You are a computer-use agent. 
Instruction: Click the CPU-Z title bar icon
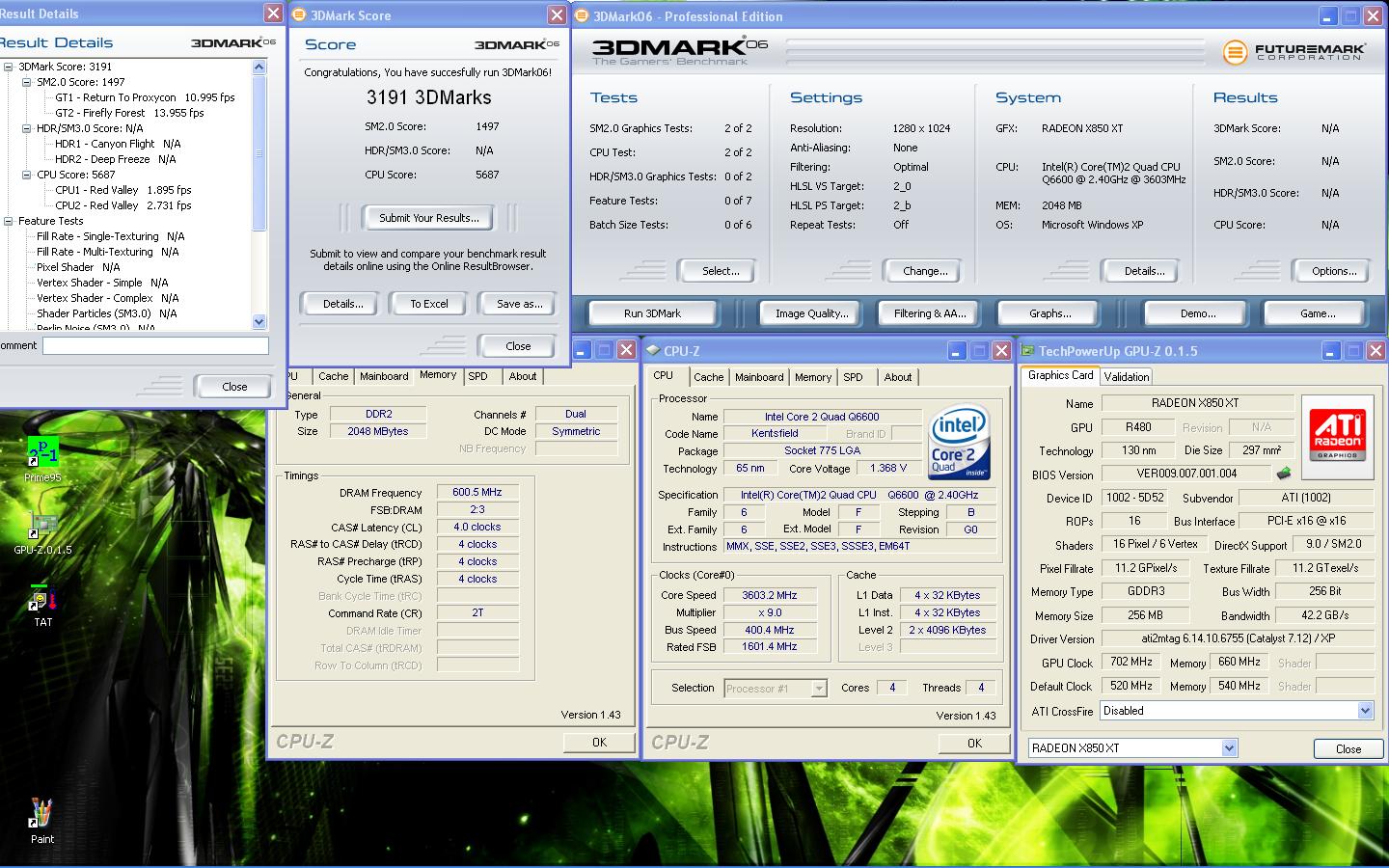click(653, 351)
